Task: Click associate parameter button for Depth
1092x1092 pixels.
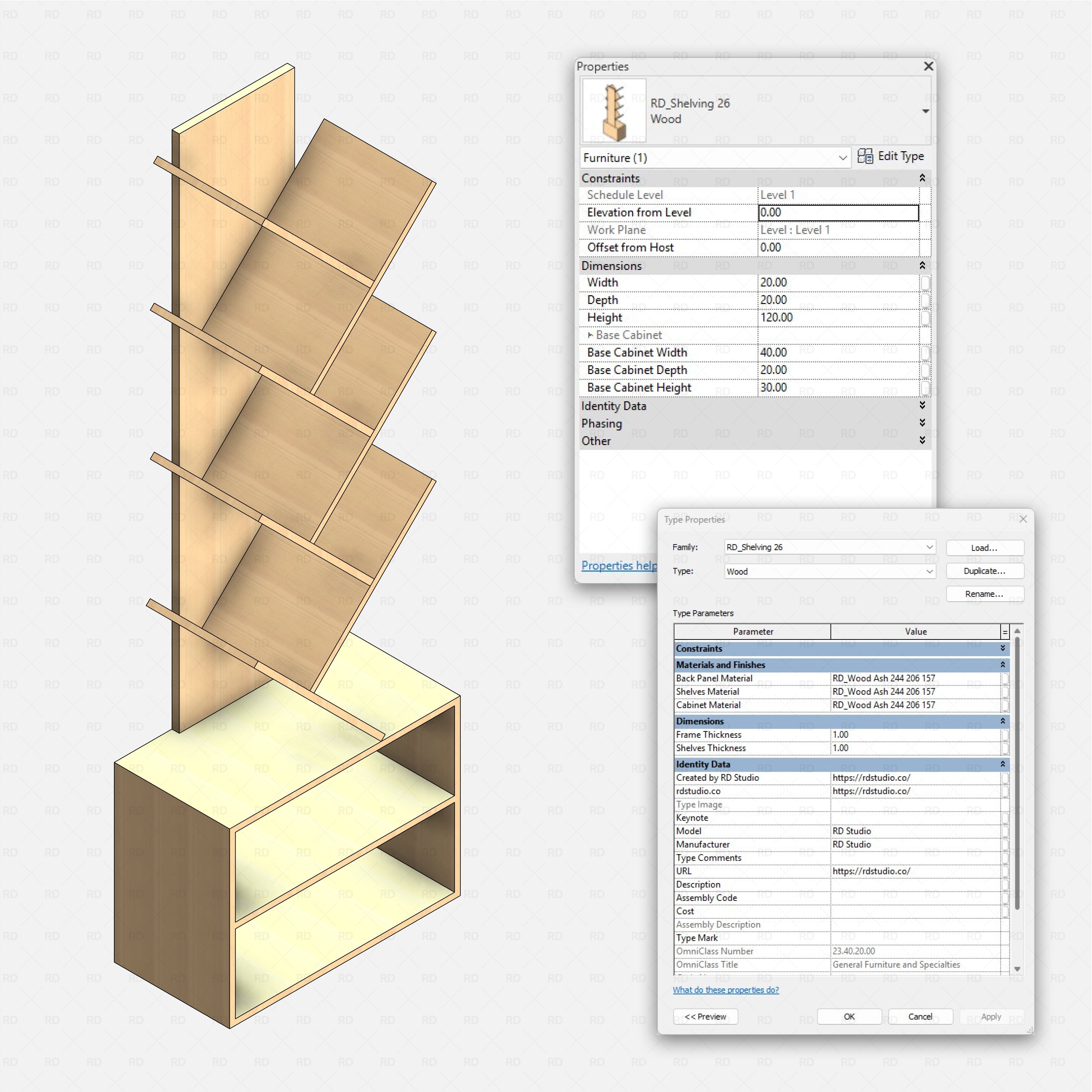Action: coord(925,300)
